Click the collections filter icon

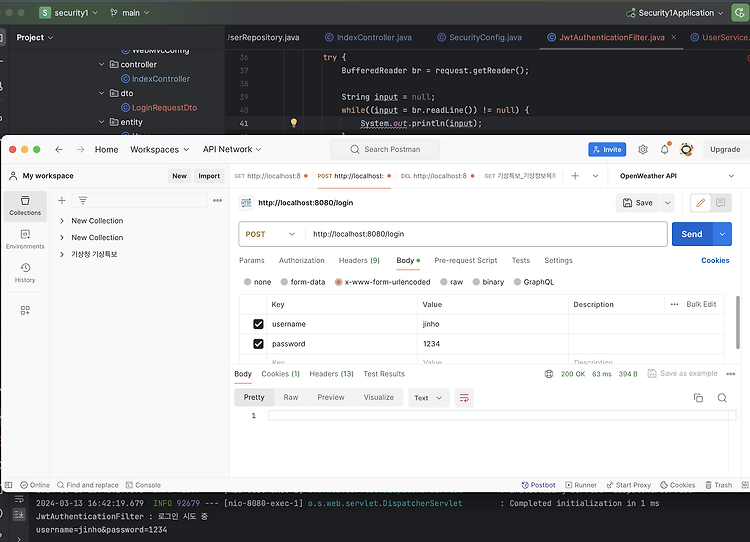83,200
